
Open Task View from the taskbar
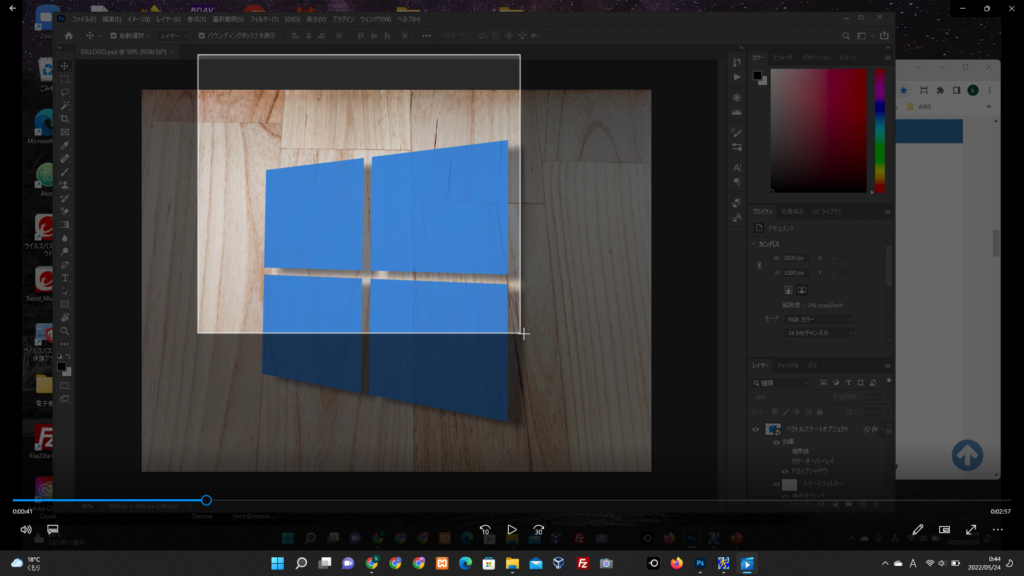coord(325,563)
